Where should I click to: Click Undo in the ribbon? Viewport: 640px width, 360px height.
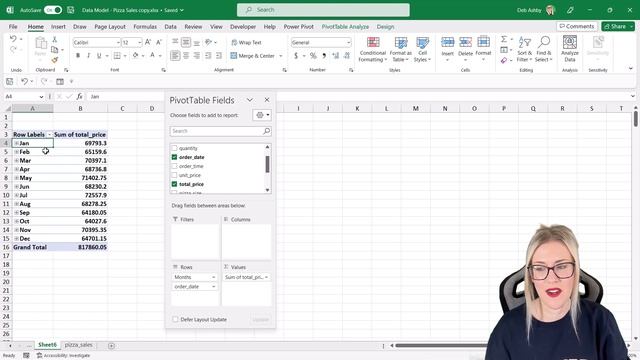13,39
